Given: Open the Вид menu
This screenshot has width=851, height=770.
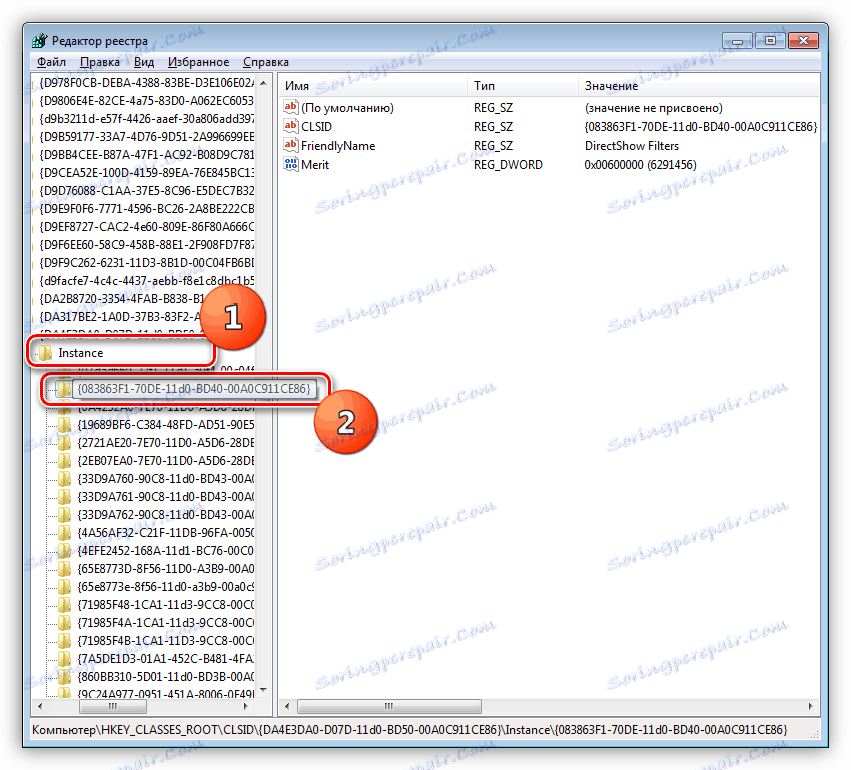Looking at the screenshot, I should pos(144,62).
